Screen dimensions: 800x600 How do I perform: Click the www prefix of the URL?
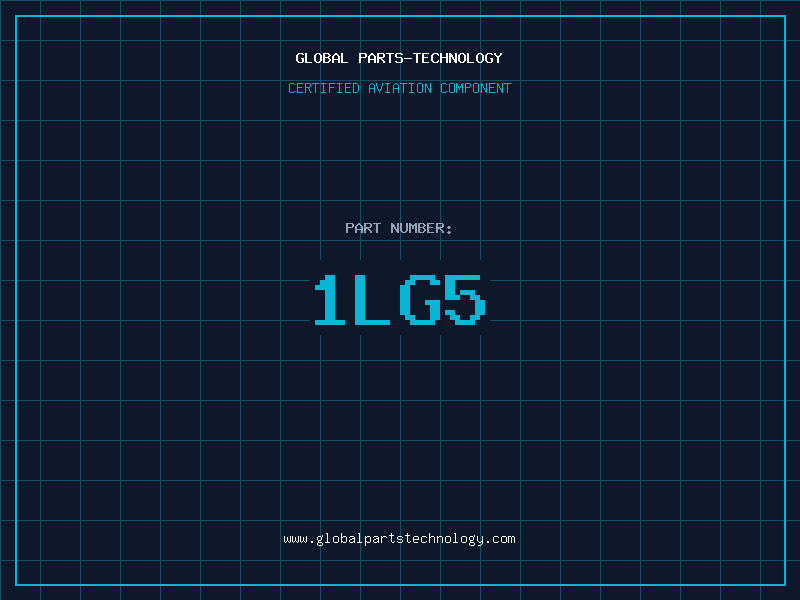(295, 539)
